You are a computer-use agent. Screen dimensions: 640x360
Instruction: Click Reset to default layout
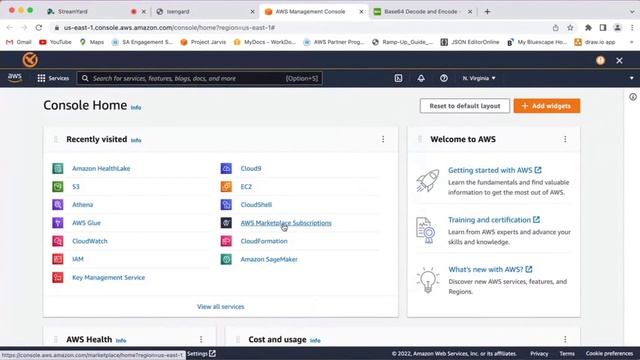(464, 106)
